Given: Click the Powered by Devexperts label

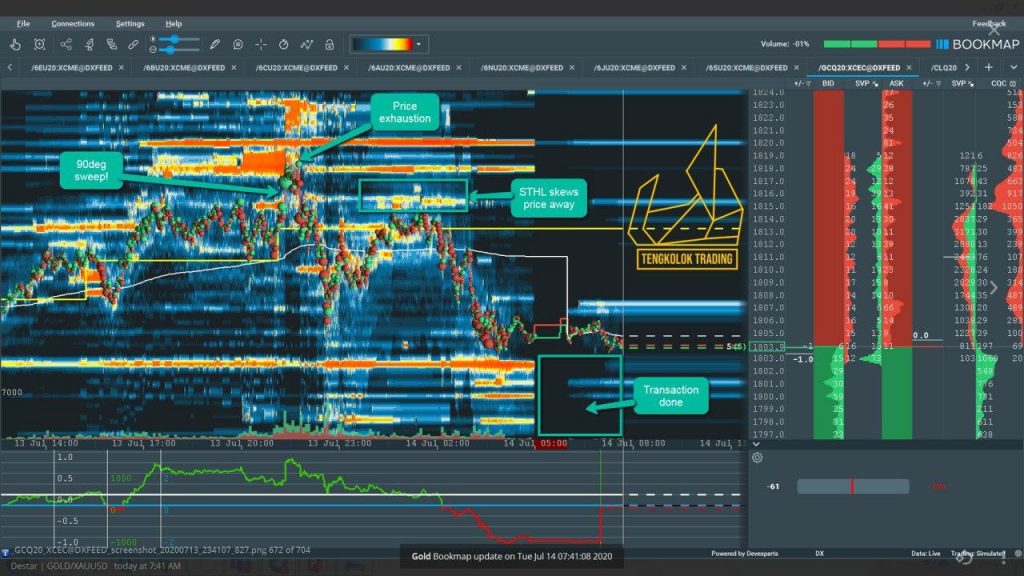Looking at the screenshot, I should point(744,554).
